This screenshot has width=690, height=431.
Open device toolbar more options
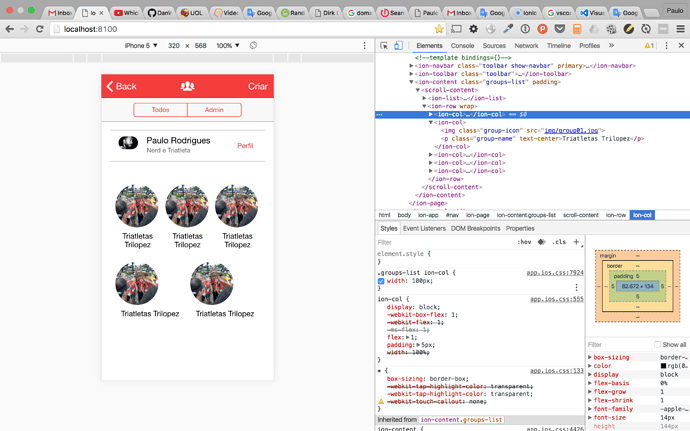[364, 45]
